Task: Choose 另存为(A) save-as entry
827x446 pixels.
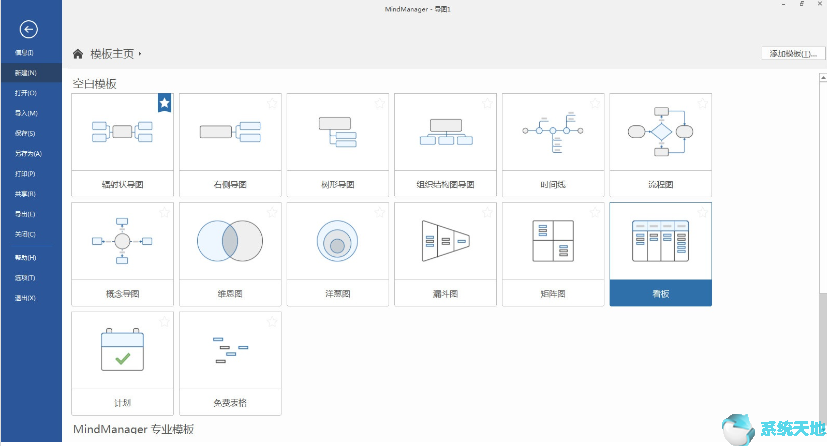Action: [x=28, y=153]
